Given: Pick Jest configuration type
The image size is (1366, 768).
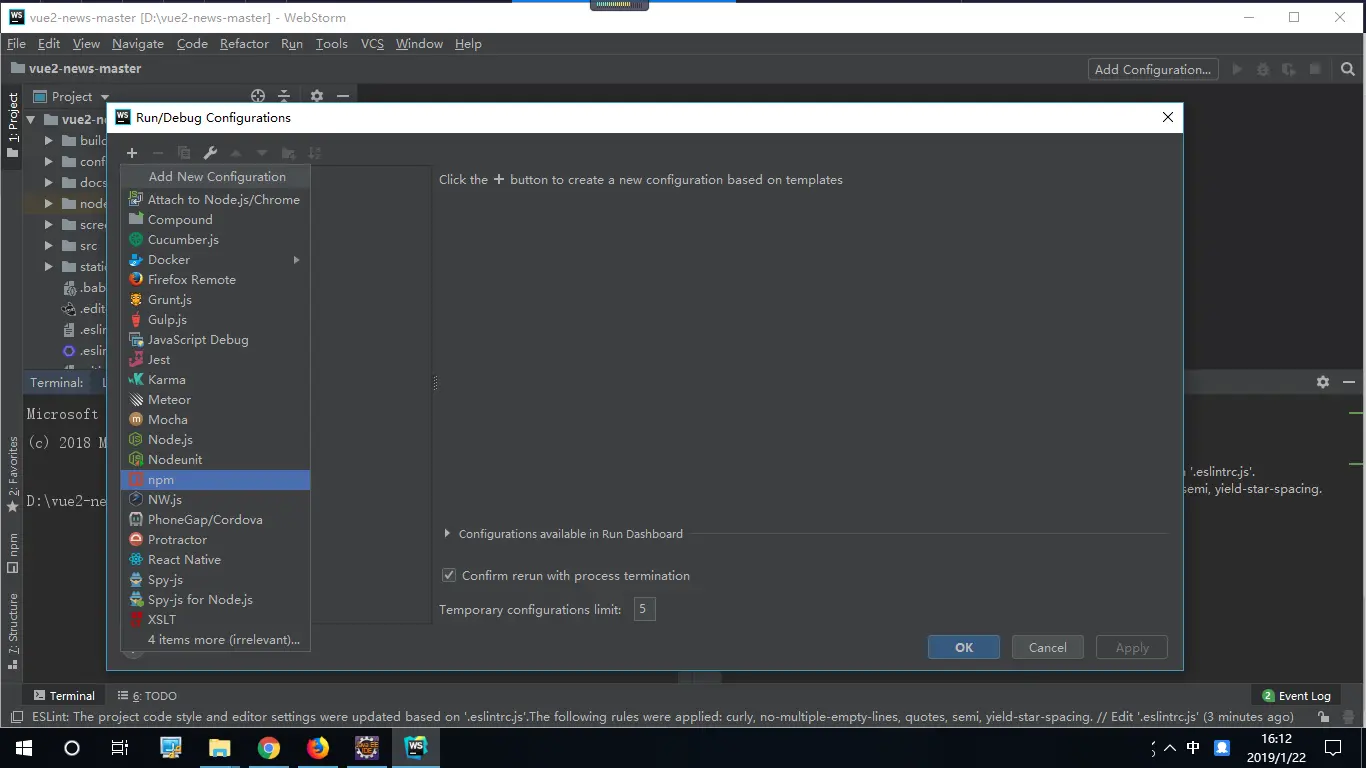Looking at the screenshot, I should 215,359.
